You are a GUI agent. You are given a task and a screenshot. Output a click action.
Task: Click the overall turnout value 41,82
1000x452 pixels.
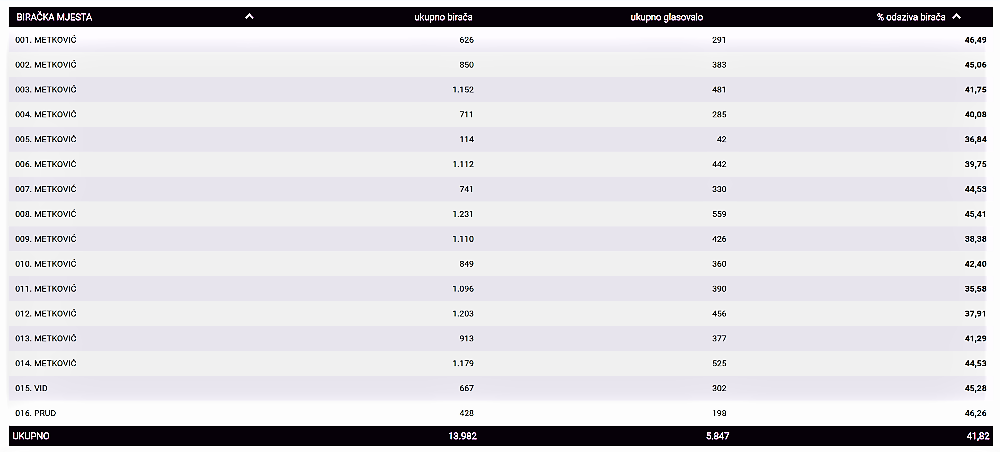click(976, 437)
